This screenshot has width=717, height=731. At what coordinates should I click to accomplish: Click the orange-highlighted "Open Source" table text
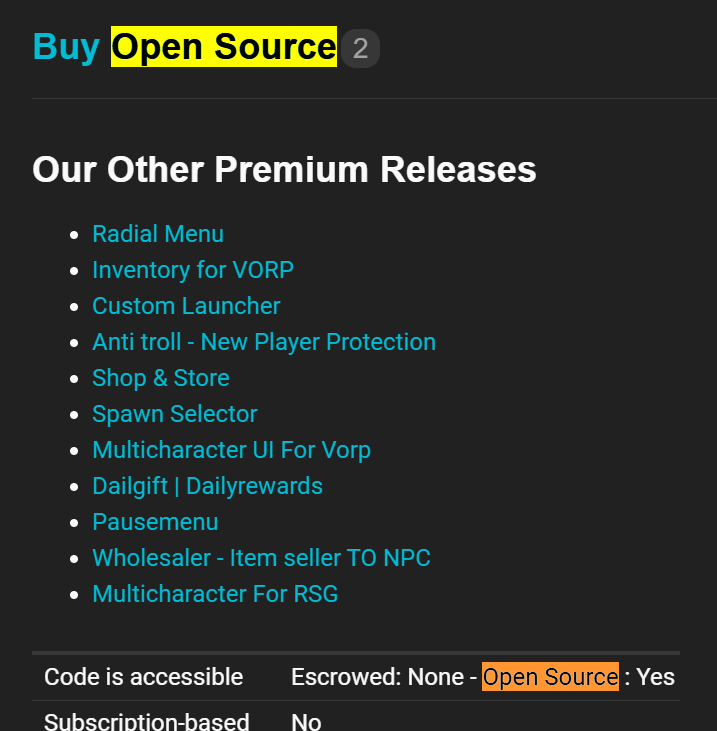(x=550, y=677)
